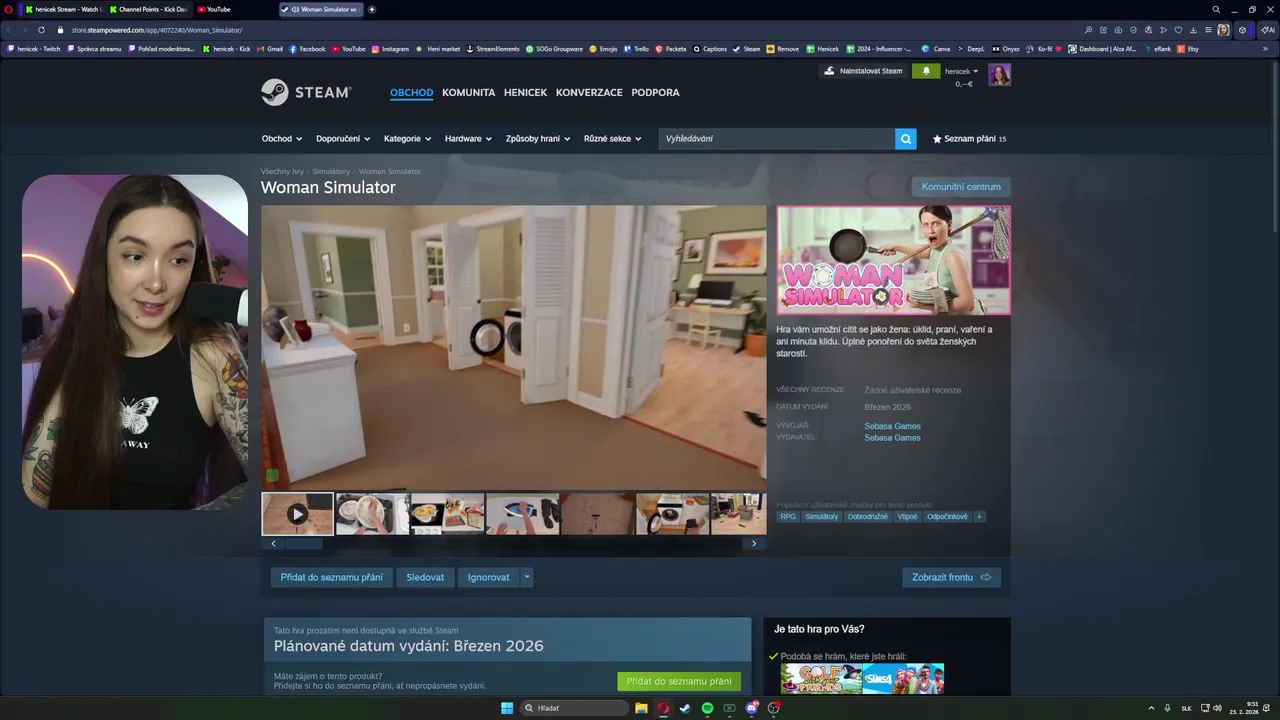The image size is (1280, 720).
Task: Open HENICEK profile menu
Action: [x=525, y=92]
